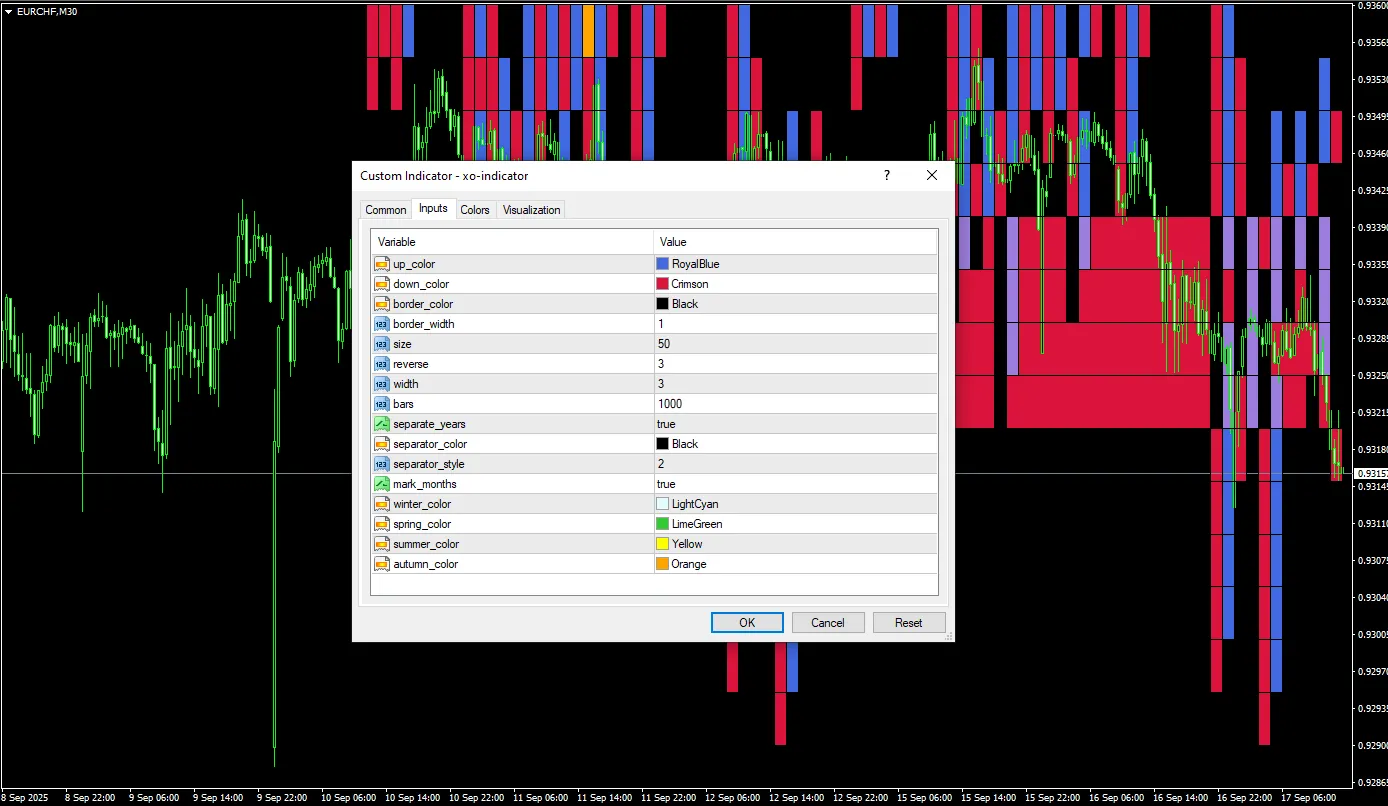Click the winter_color variable icon

click(381, 504)
